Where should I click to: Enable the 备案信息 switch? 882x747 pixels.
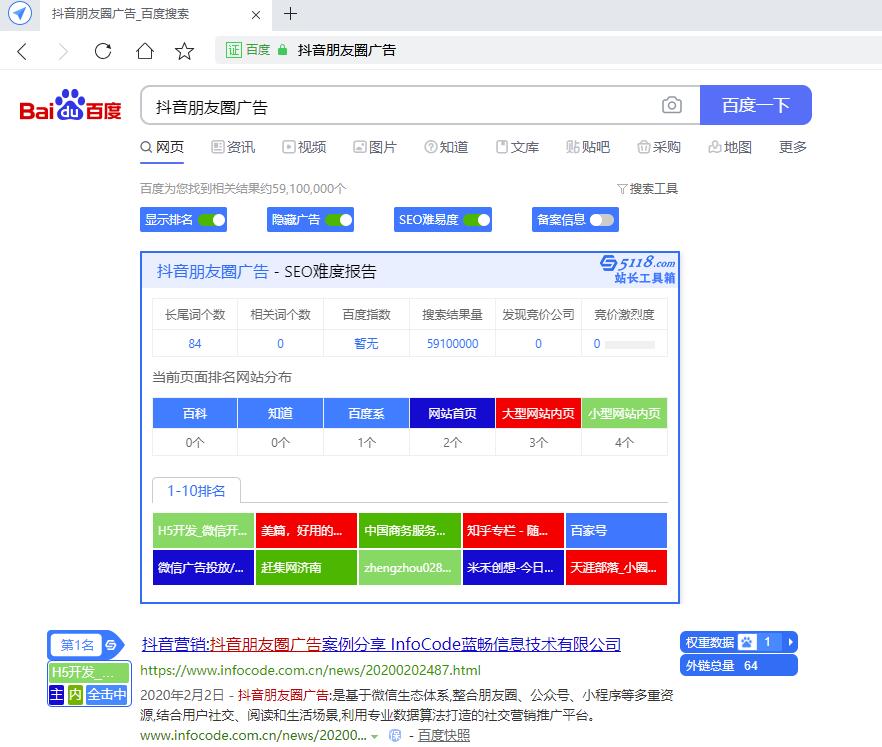pyautogui.click(x=602, y=219)
